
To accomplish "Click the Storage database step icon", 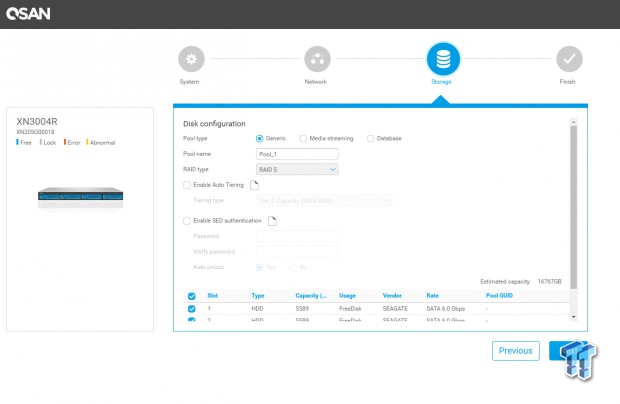I will (x=441, y=58).
